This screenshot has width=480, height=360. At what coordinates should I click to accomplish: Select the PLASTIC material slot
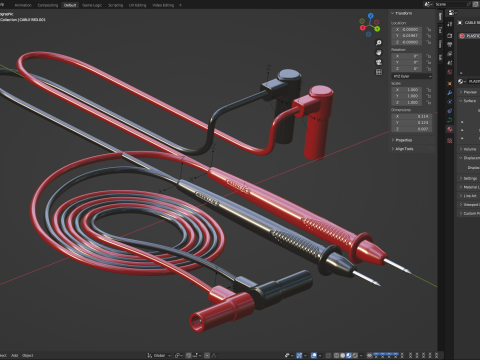469,36
